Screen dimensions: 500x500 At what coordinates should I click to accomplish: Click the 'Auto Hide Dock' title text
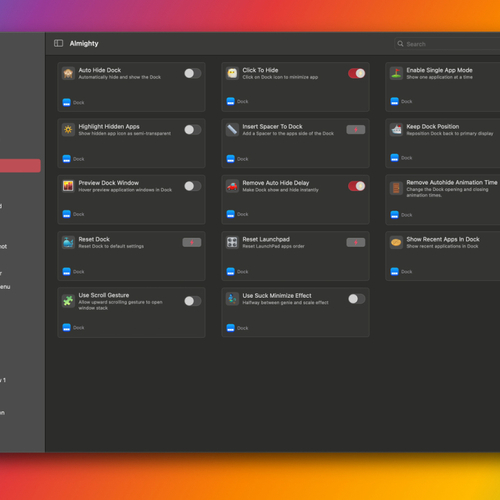(100, 70)
